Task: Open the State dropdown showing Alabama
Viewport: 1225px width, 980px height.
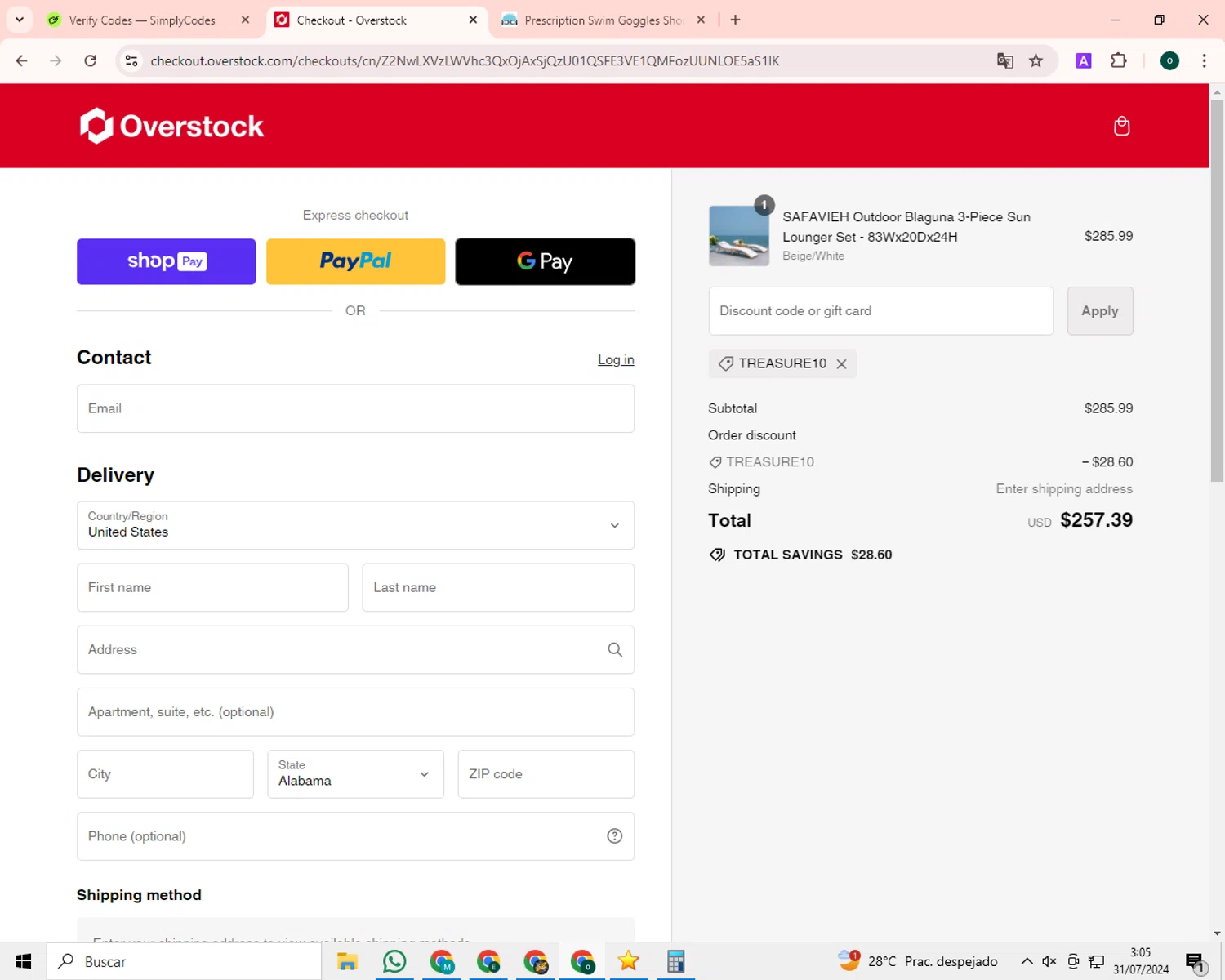Action: [x=355, y=774]
